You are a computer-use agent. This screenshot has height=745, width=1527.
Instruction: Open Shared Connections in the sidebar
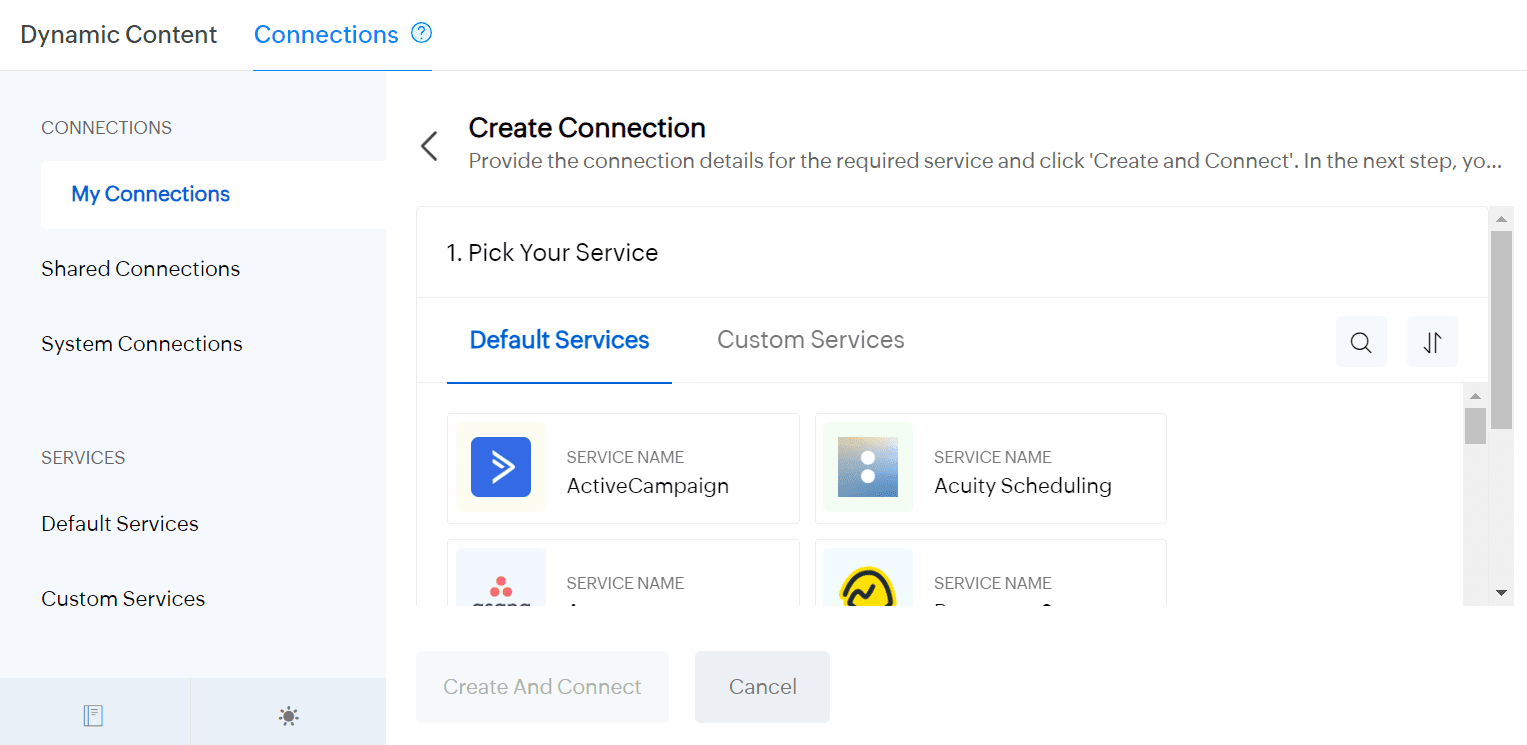coord(141,269)
